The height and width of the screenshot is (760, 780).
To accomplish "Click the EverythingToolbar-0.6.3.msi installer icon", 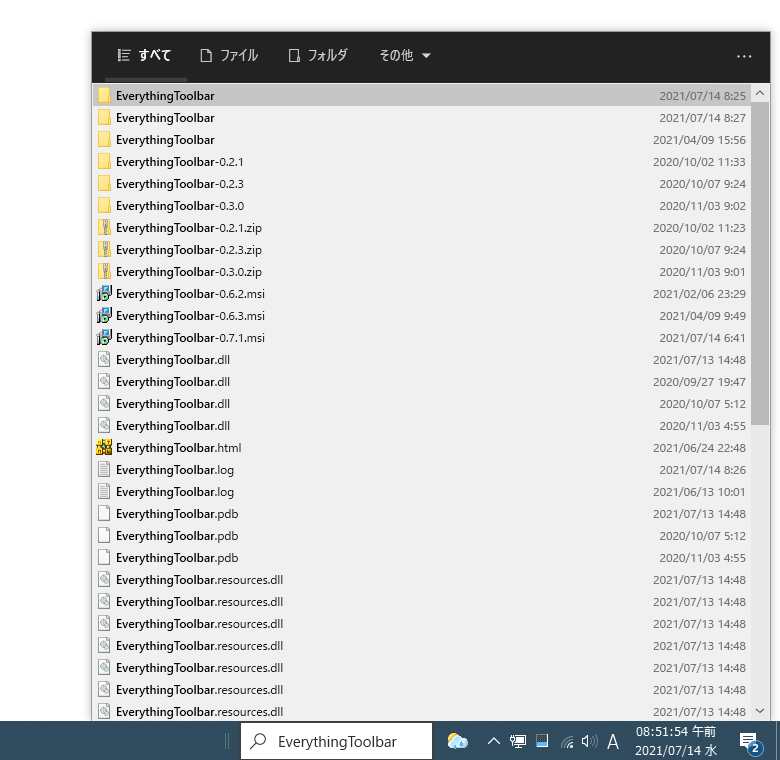I will (x=104, y=315).
